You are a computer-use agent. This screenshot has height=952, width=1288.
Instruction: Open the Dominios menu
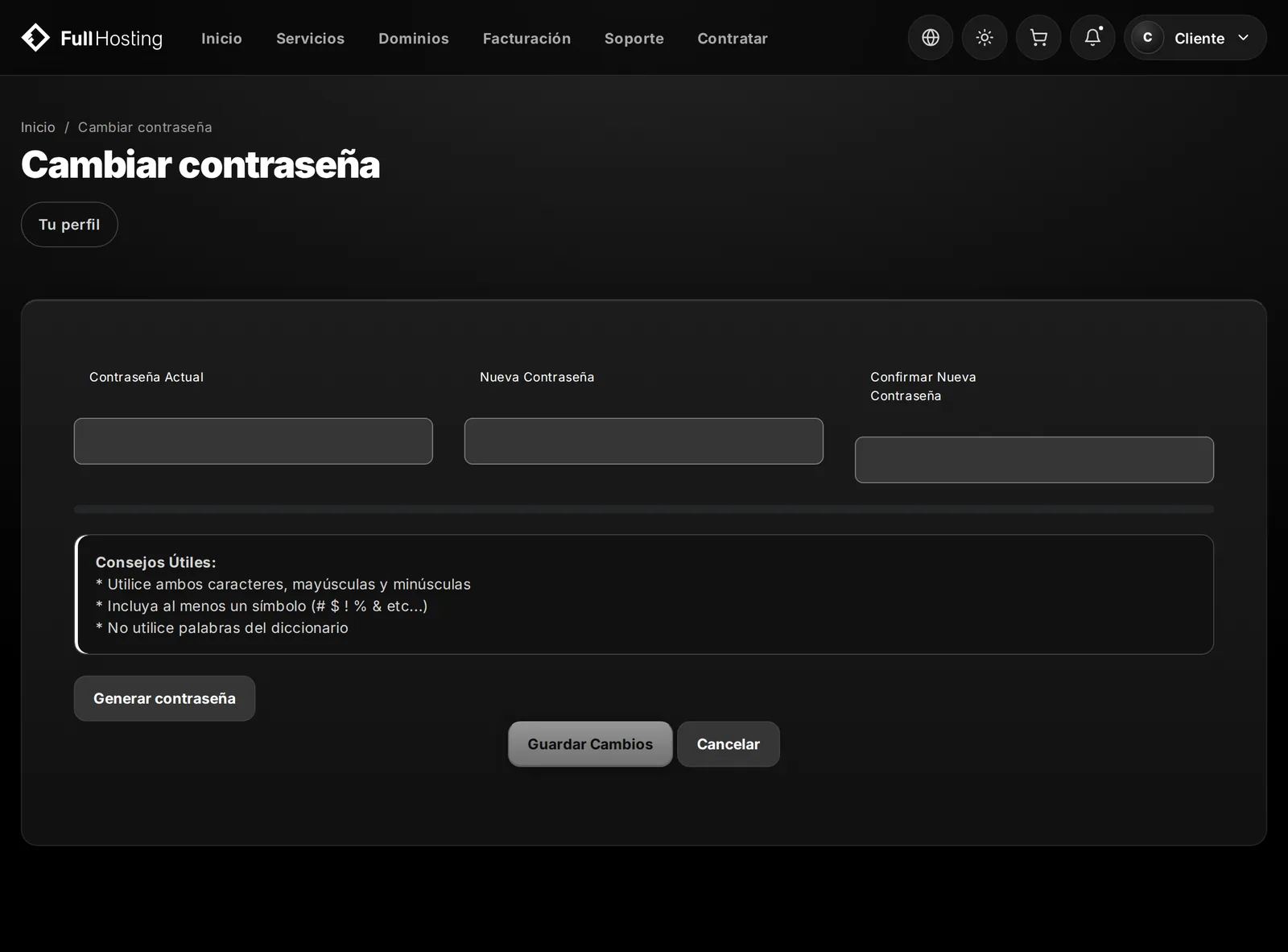click(x=414, y=39)
